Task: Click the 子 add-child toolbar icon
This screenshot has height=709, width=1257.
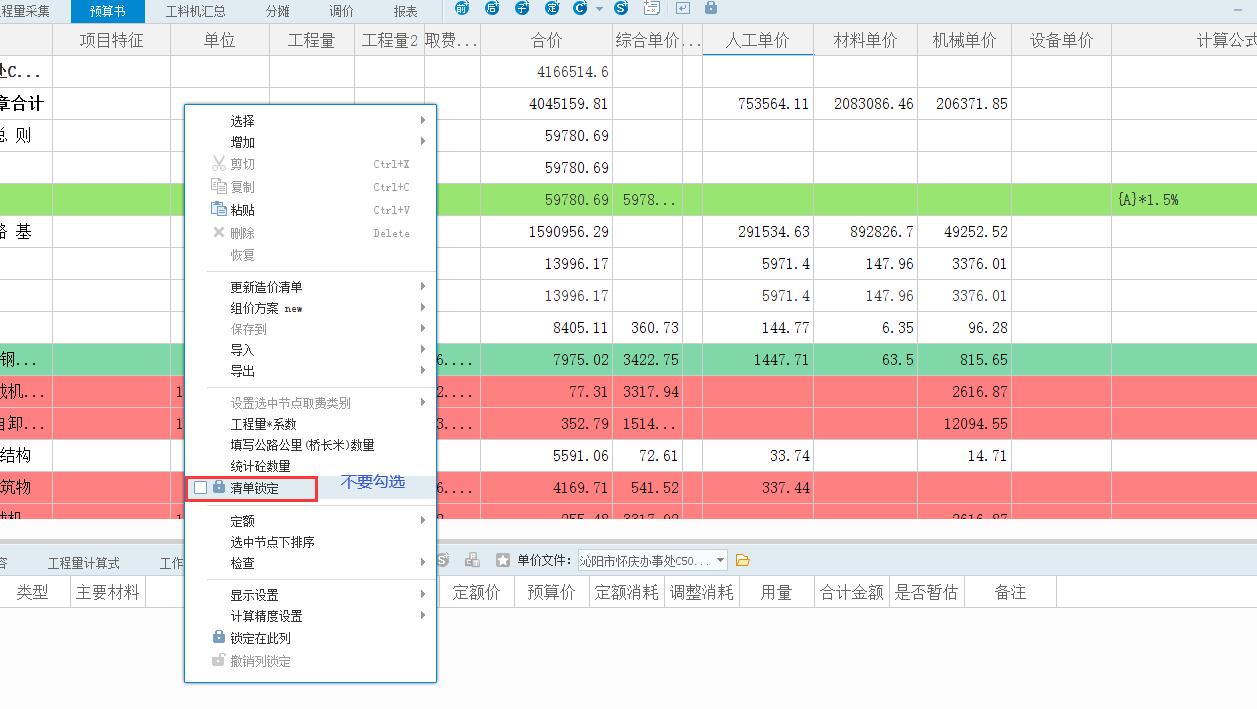Action: tap(521, 8)
